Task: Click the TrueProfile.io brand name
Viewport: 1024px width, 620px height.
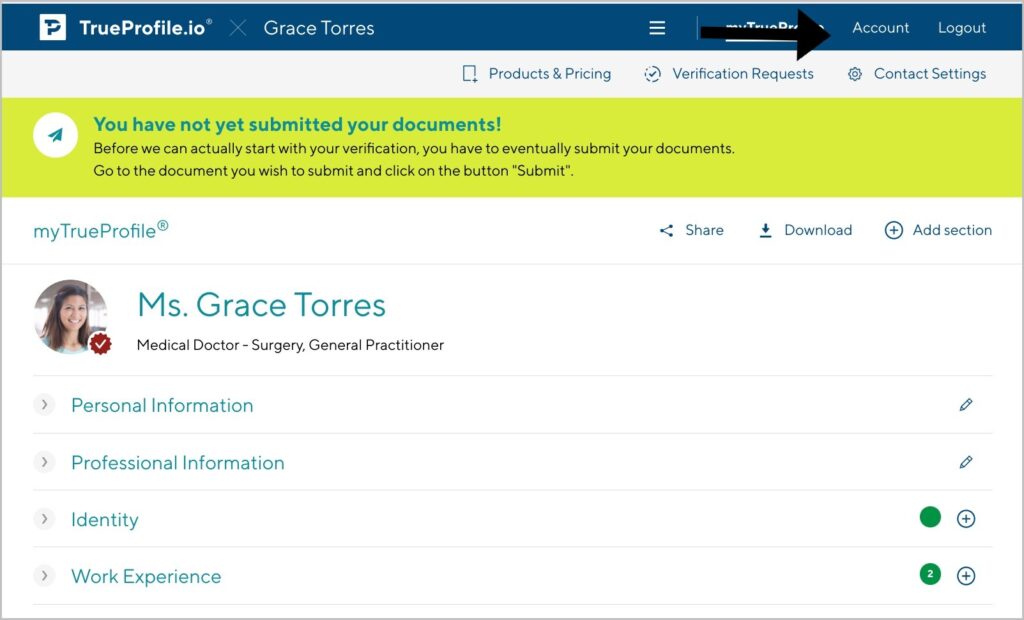Action: 145,27
